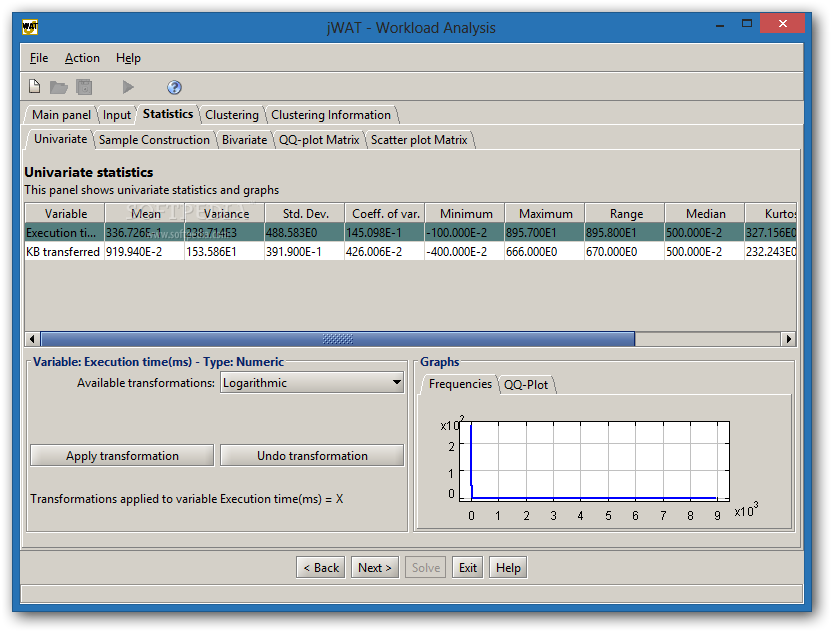Screen dimensions: 832x632
Task: Switch to the QQ-Plot graph tab
Action: tap(526, 385)
